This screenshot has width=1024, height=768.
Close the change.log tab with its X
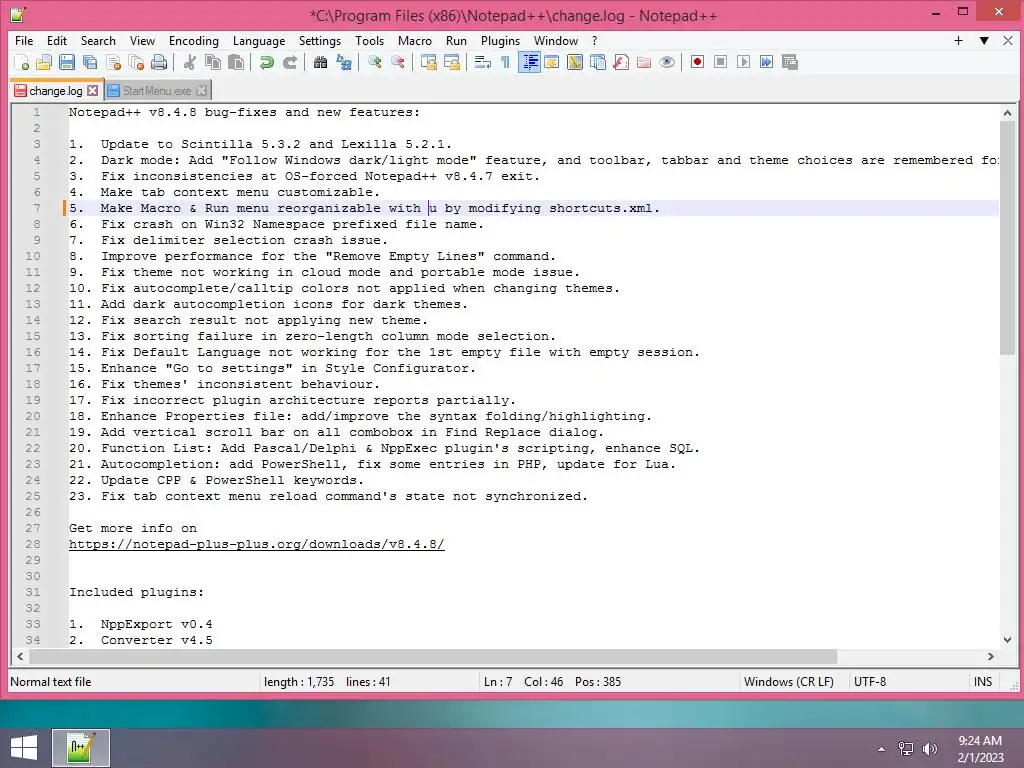tap(93, 91)
